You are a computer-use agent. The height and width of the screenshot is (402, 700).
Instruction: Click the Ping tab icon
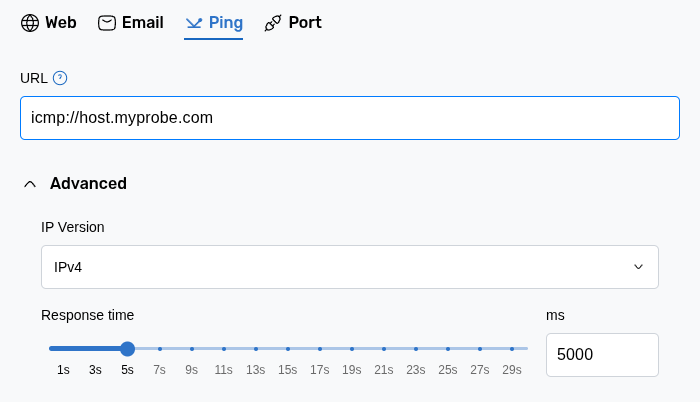[x=194, y=23]
